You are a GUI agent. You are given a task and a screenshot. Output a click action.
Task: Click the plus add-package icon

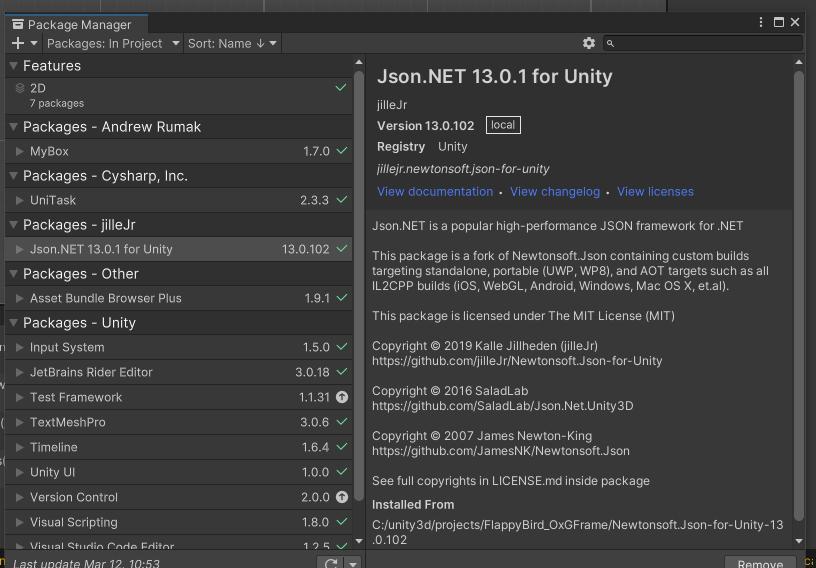click(18, 43)
